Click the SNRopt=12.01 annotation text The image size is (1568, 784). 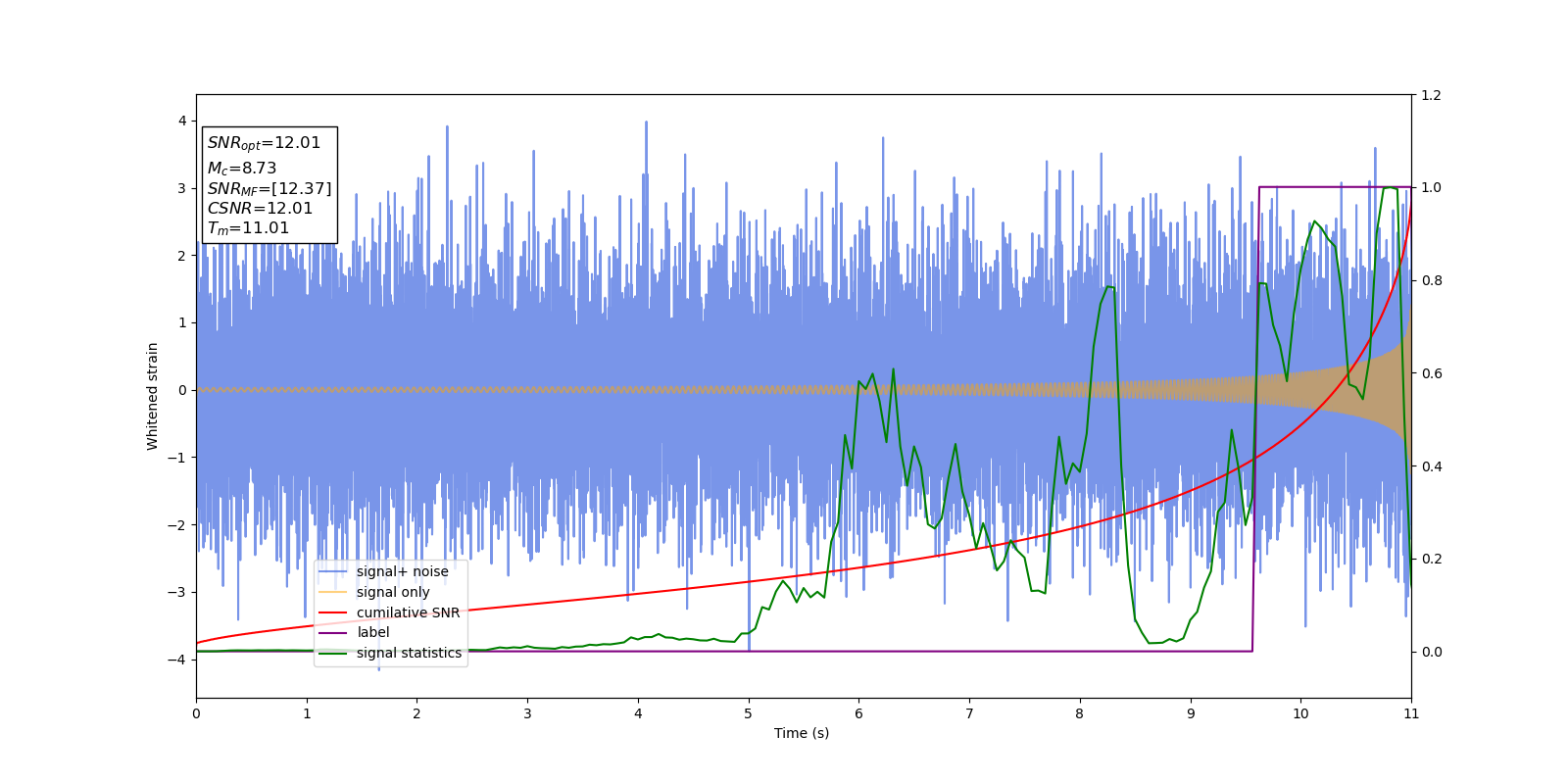coord(264,143)
